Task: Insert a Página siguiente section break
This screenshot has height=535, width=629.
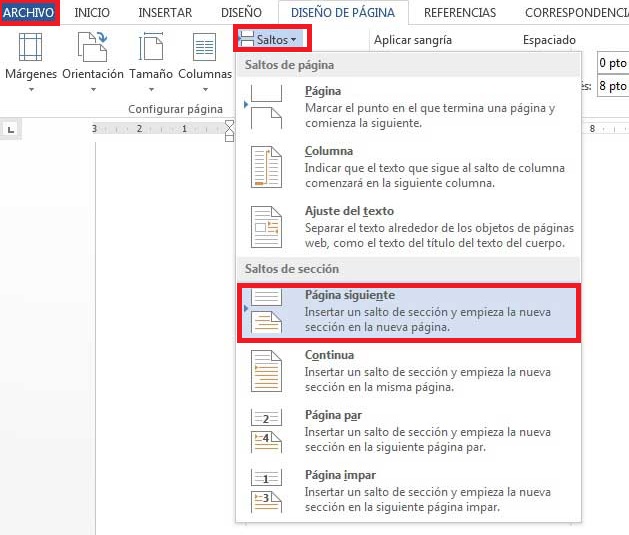Action: pos(408,312)
